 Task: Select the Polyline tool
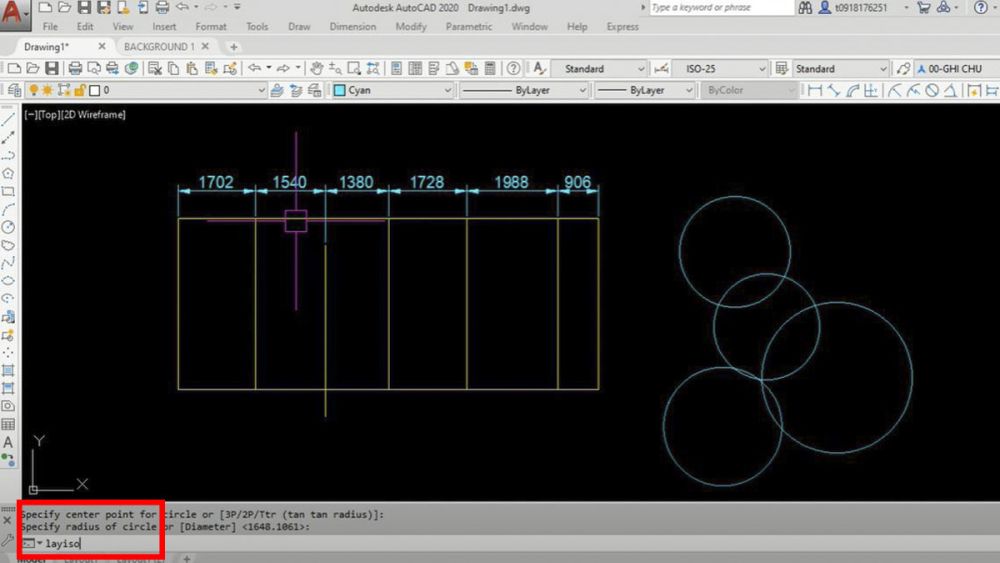8,155
